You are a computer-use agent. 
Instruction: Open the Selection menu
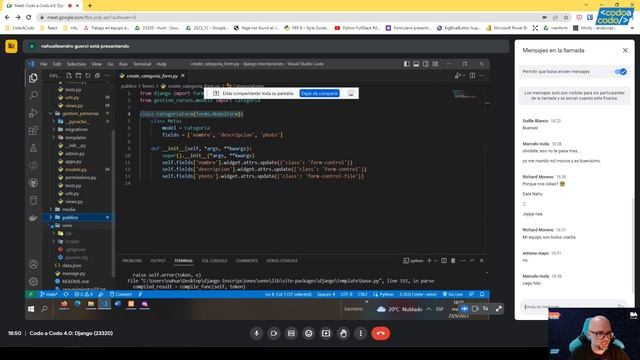pos(76,64)
